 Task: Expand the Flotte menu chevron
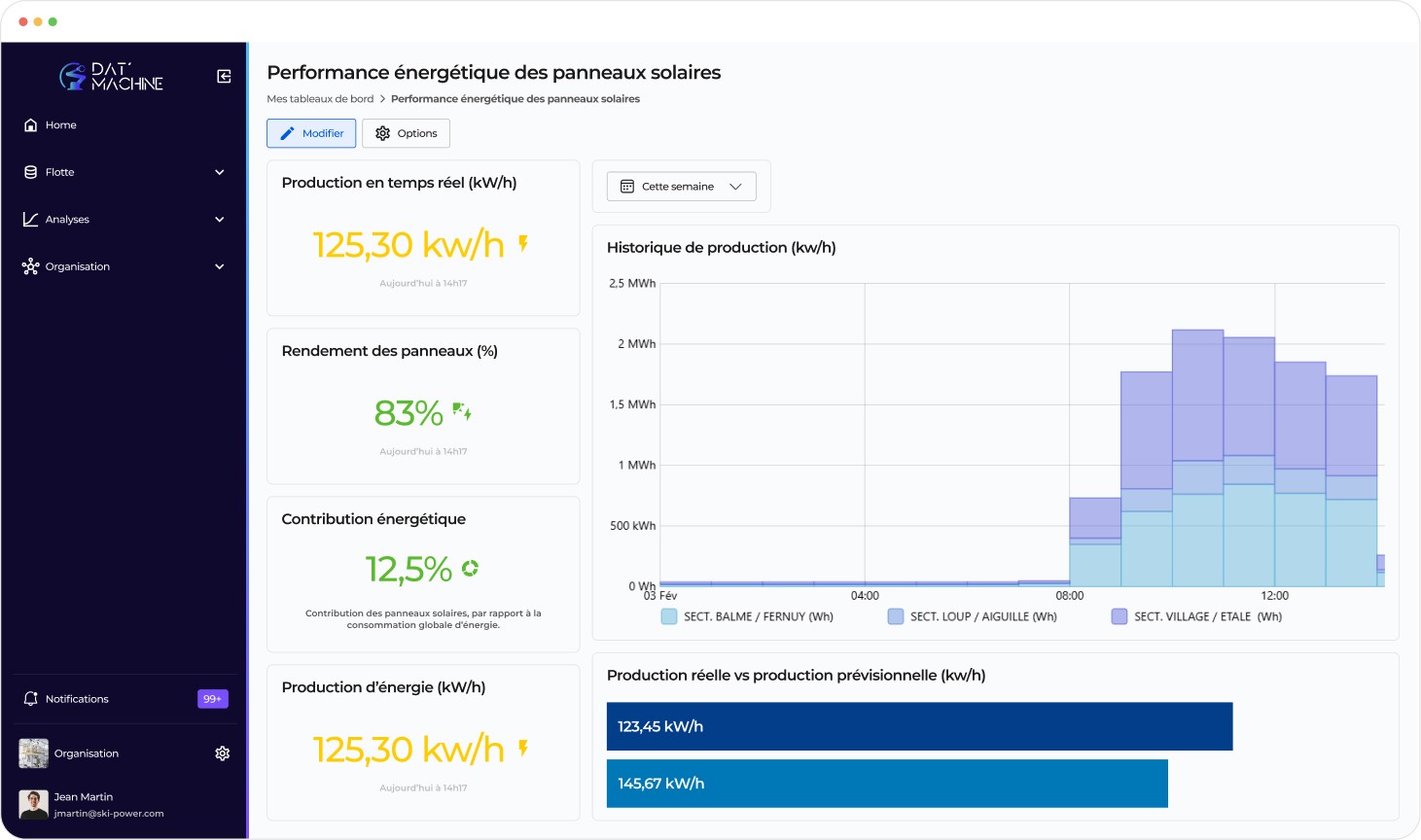(220, 172)
